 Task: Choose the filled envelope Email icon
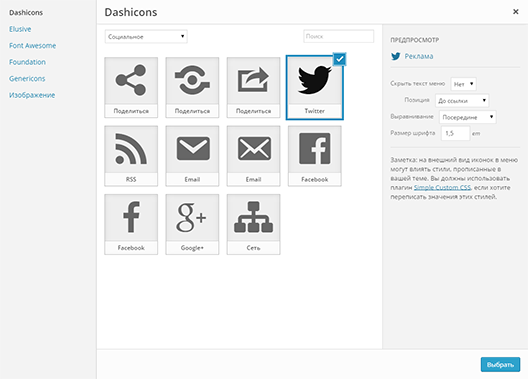192,156
